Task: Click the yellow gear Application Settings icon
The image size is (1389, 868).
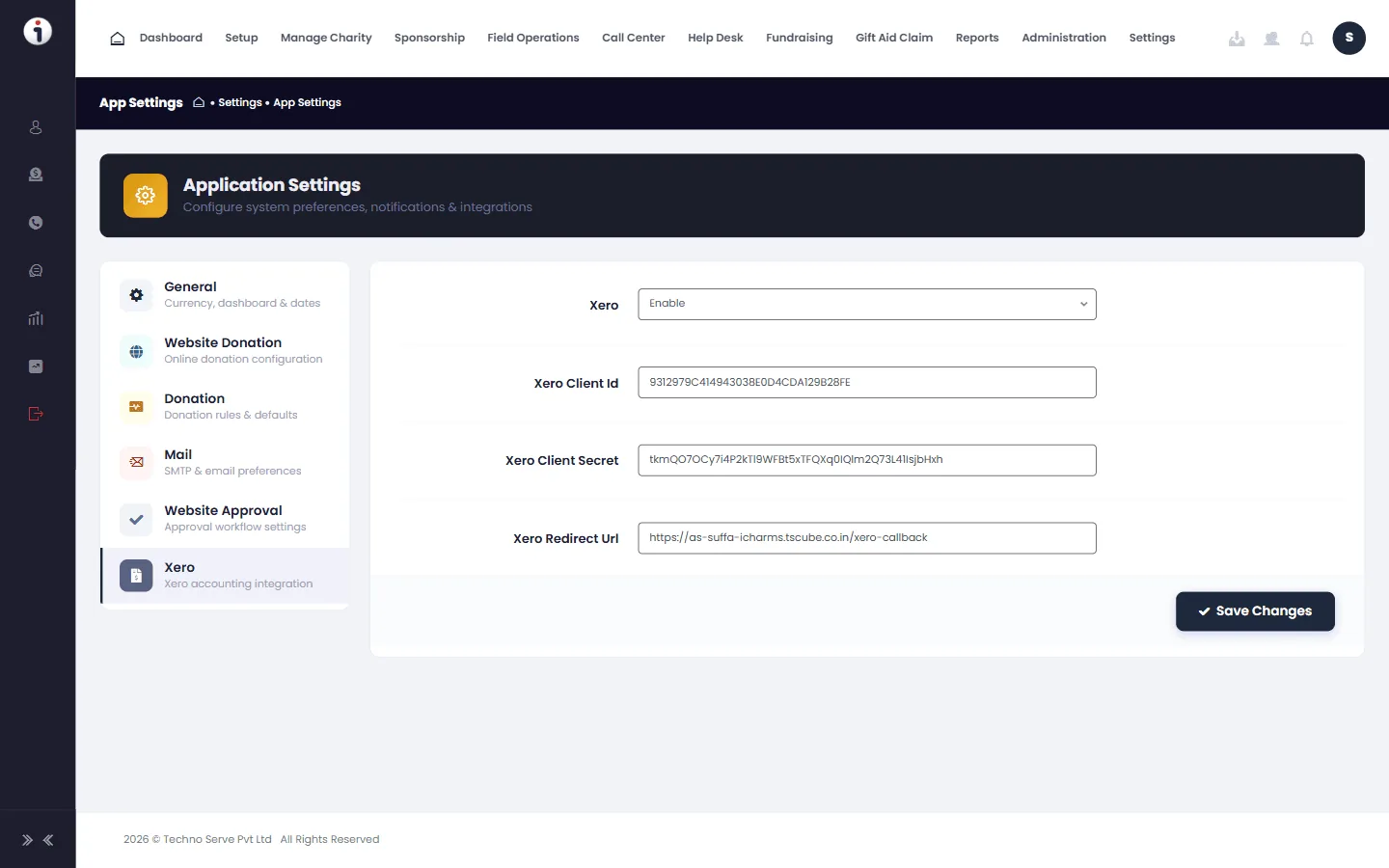Action: [x=145, y=196]
